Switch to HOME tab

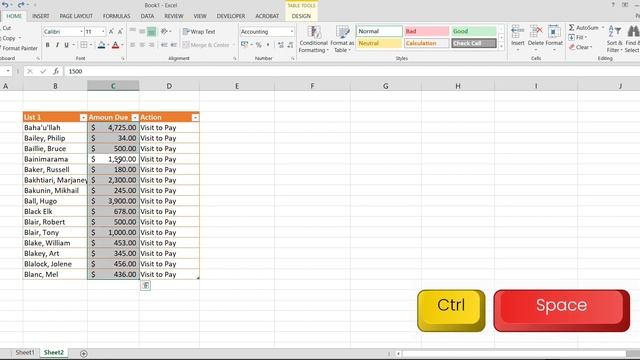click(x=14, y=16)
